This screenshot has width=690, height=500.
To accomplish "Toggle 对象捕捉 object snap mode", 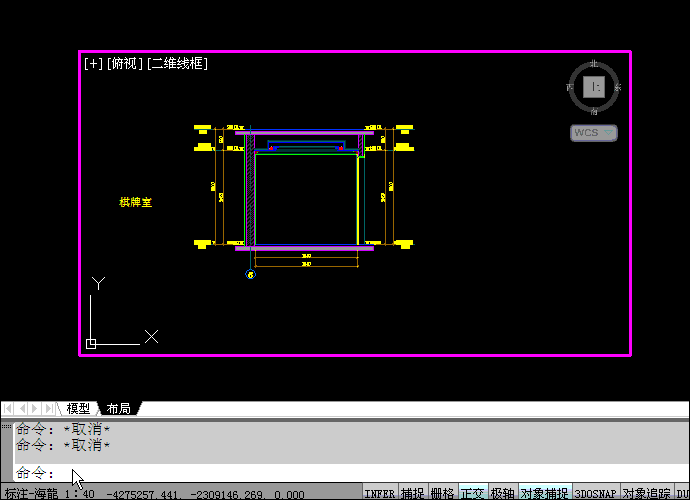I will click(544, 493).
